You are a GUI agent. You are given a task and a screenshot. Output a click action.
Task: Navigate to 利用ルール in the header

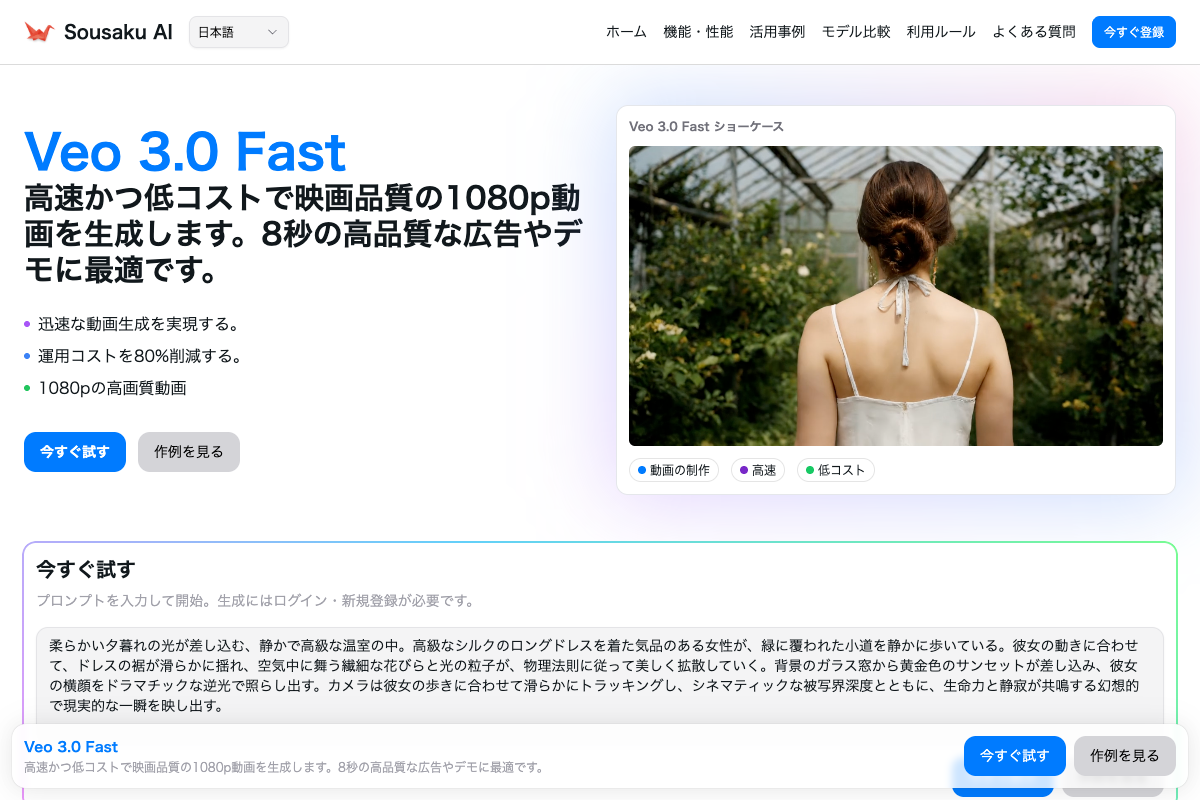pyautogui.click(x=941, y=32)
